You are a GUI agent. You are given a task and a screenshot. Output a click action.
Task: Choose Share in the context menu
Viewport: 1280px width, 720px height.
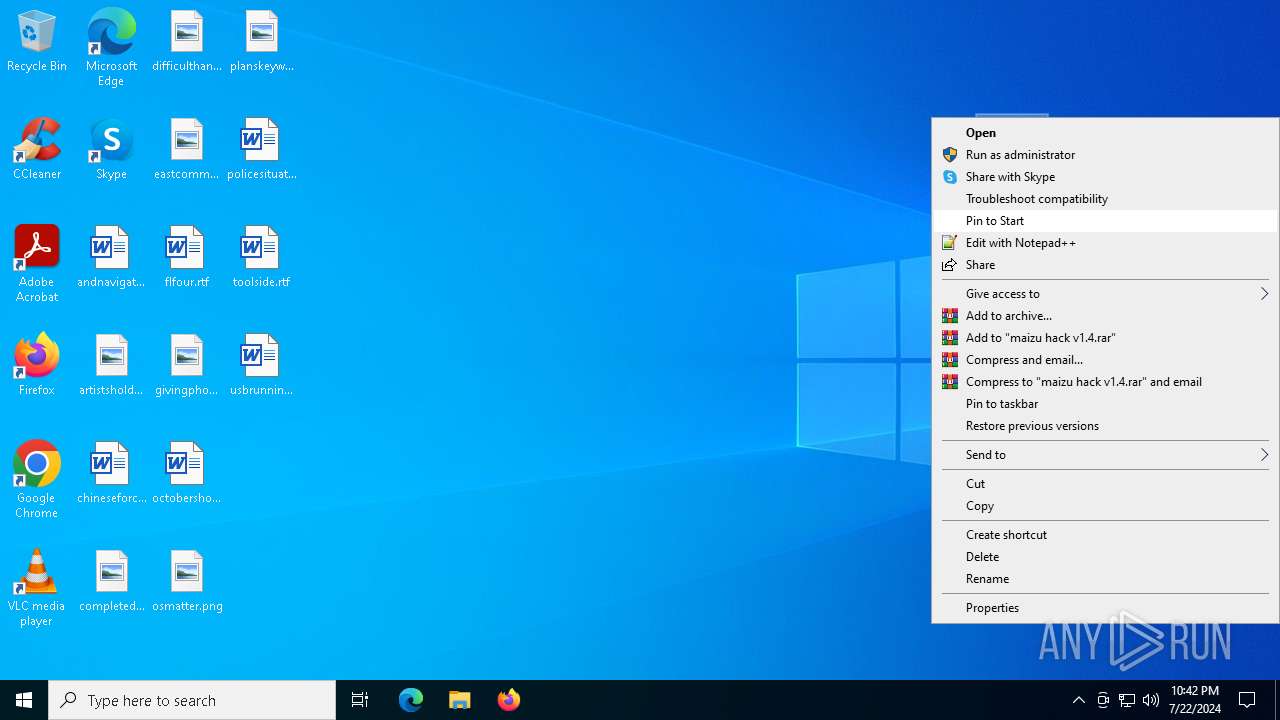pos(1105,265)
